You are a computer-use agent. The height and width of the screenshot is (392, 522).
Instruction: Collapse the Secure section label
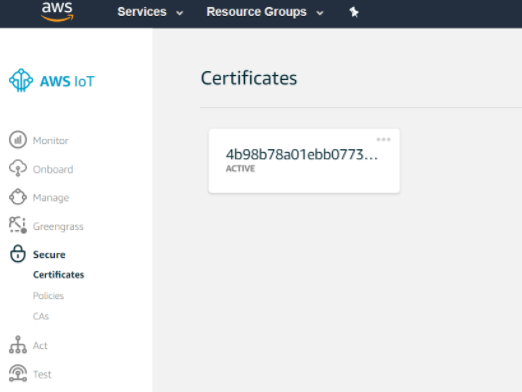(49, 255)
